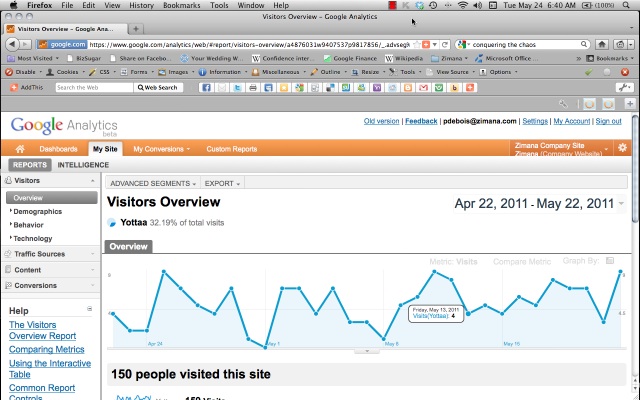Open the Spotlight search icon in menu bar
Screen dimensions: 640x400
(x=626, y=5)
